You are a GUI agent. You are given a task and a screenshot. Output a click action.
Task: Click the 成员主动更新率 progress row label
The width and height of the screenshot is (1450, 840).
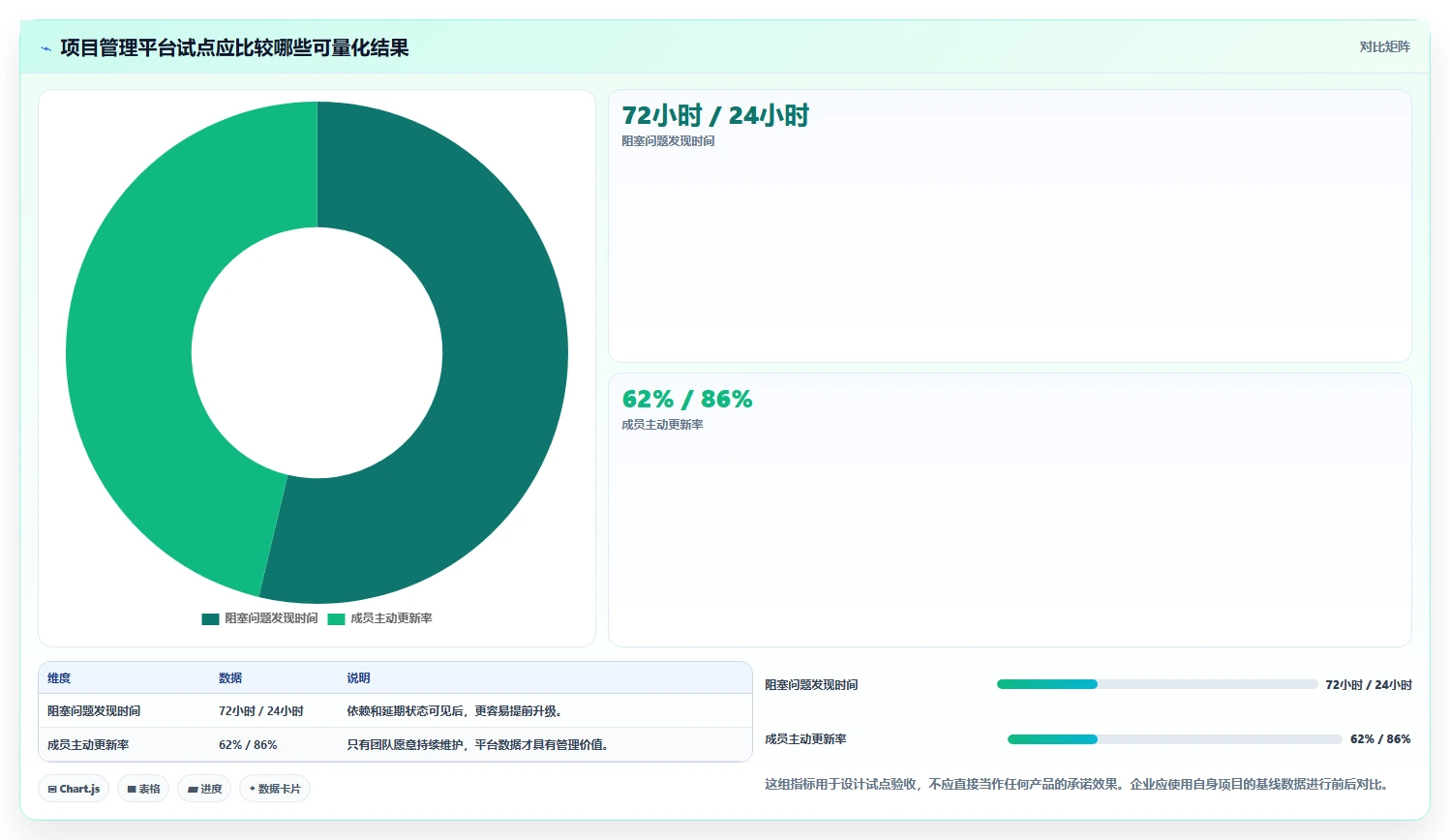click(x=805, y=739)
